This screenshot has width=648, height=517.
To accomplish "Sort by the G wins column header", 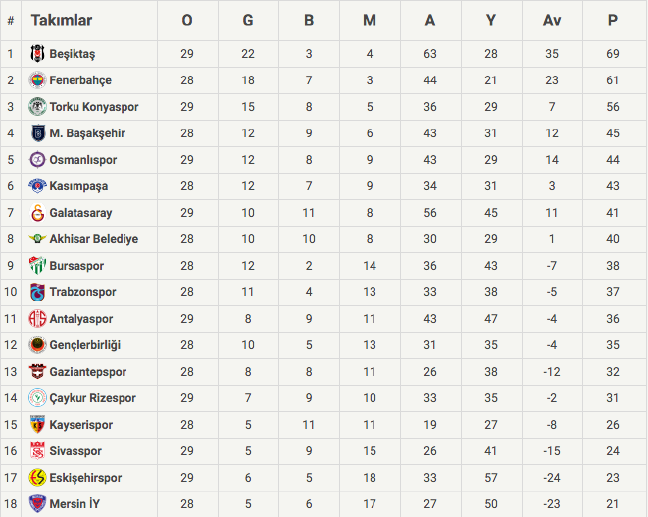I will pos(248,20).
